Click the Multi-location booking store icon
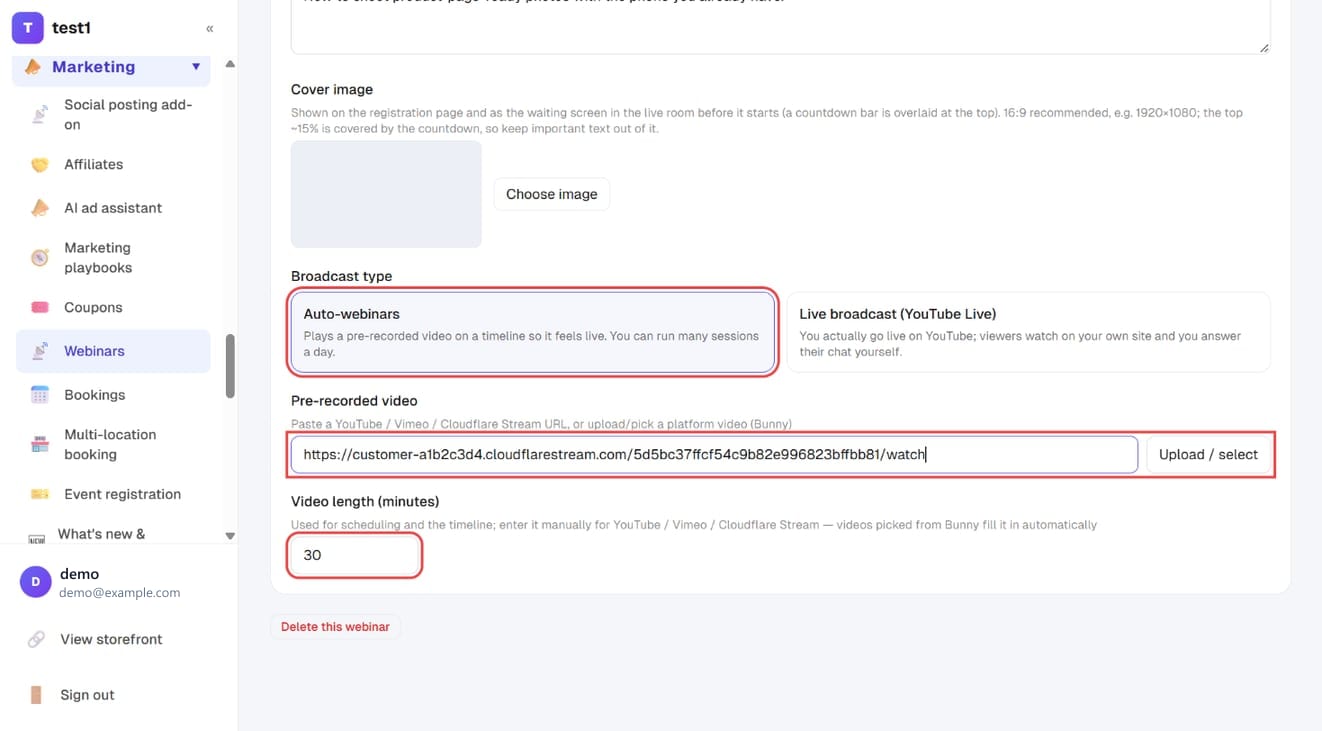The width and height of the screenshot is (1322, 731). pyautogui.click(x=40, y=445)
